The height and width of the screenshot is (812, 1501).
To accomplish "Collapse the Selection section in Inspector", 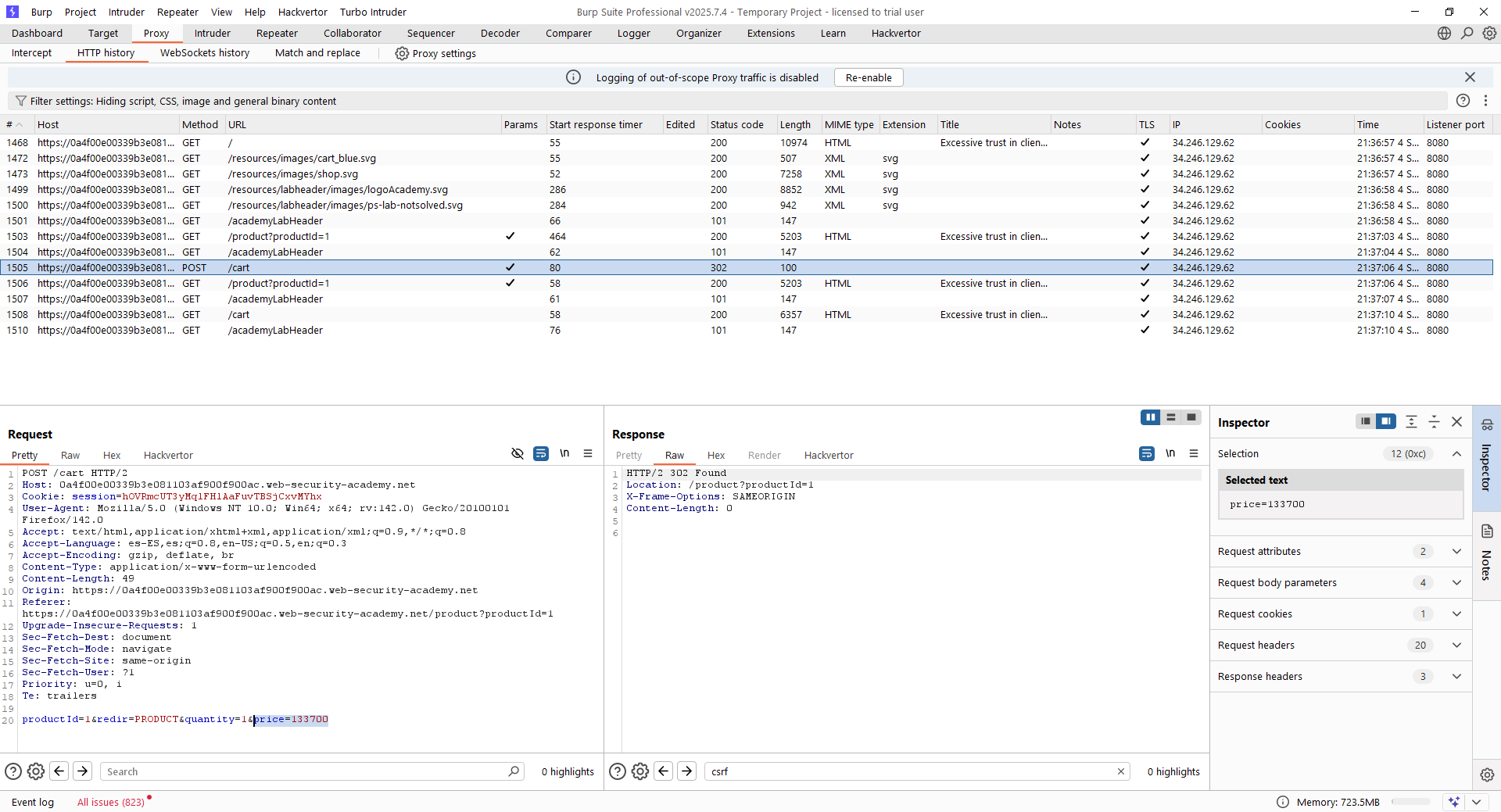I will pyautogui.click(x=1456, y=453).
